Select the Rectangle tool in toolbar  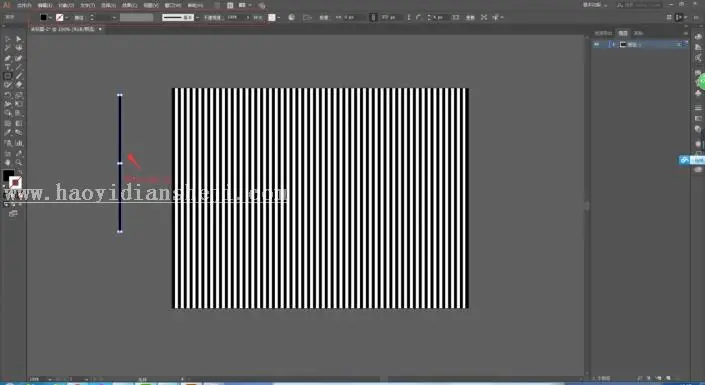pos(8,76)
